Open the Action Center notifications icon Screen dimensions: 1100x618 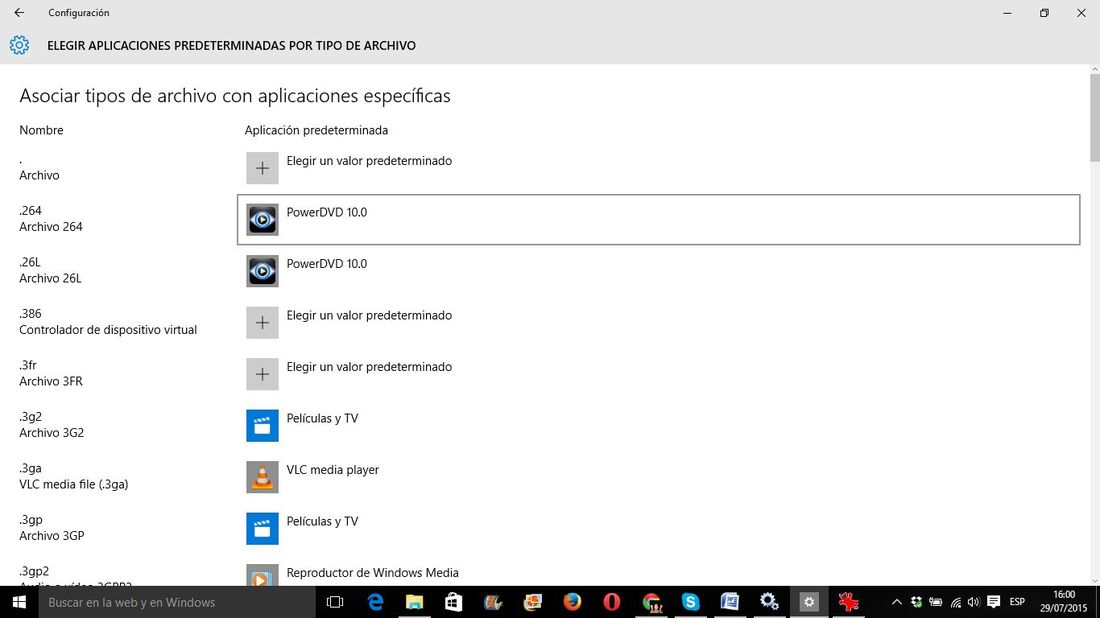click(x=993, y=602)
